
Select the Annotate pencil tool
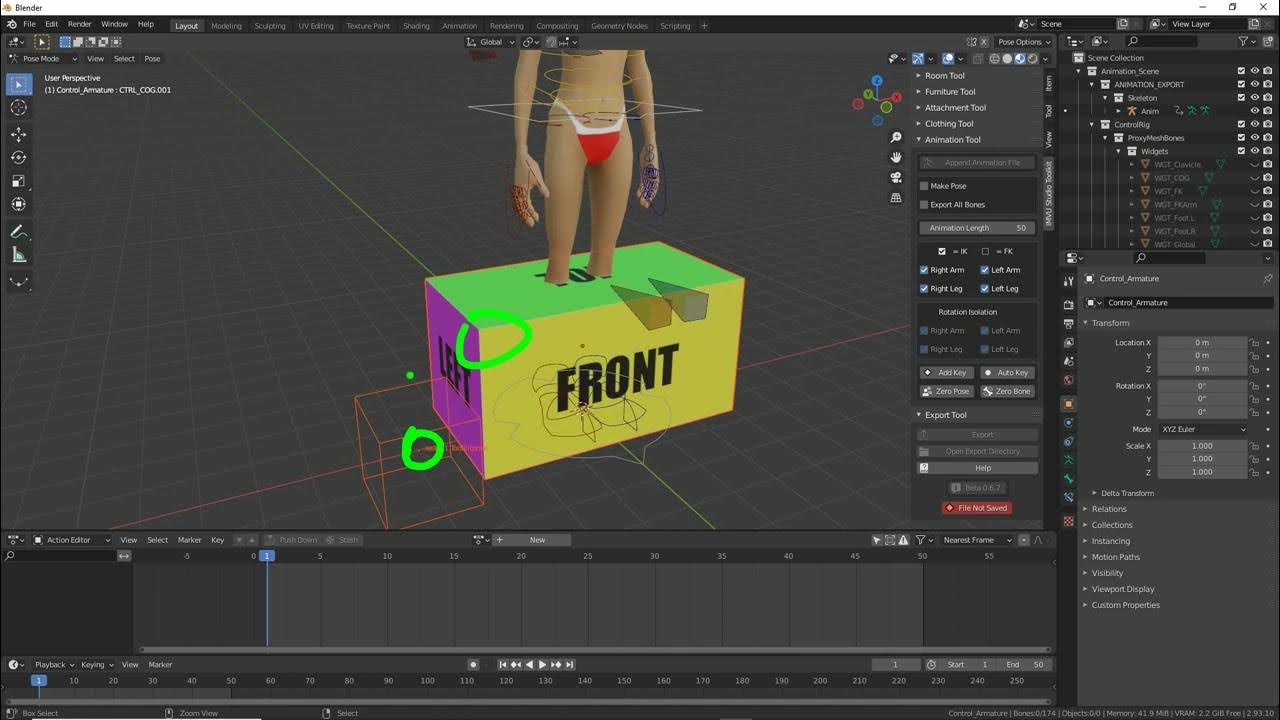click(18, 231)
